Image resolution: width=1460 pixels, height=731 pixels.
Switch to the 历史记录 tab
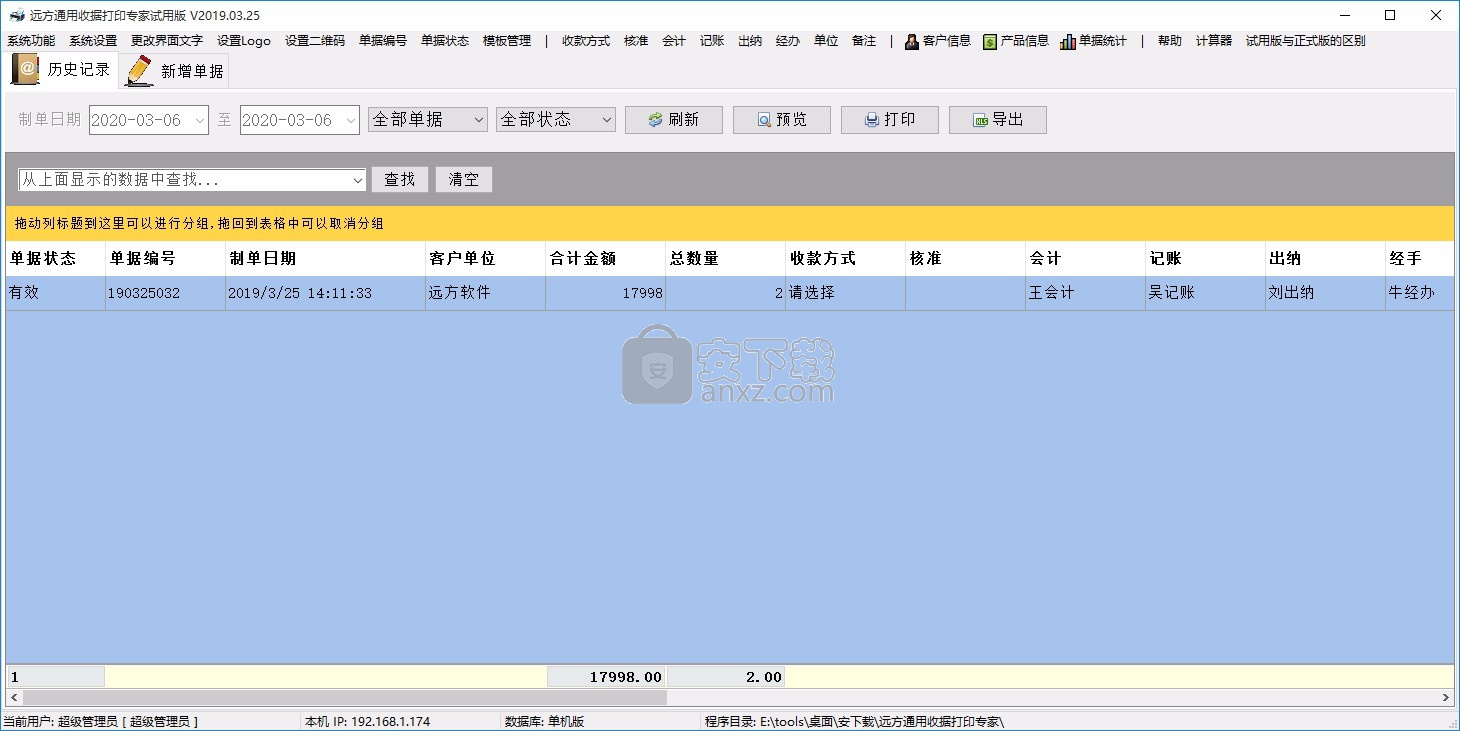[62, 70]
